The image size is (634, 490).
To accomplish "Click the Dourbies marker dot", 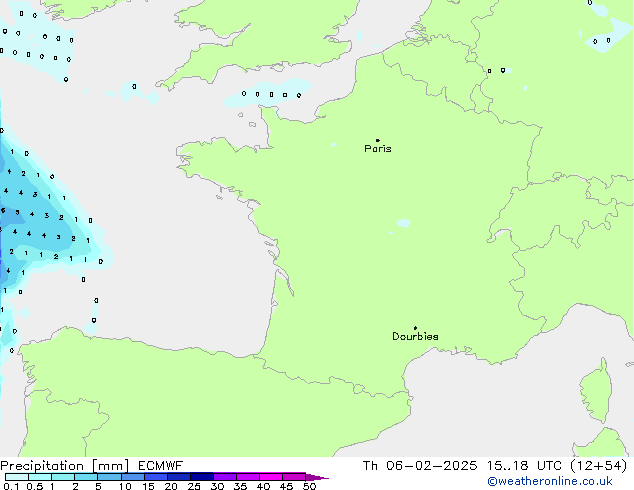I will (x=415, y=328).
